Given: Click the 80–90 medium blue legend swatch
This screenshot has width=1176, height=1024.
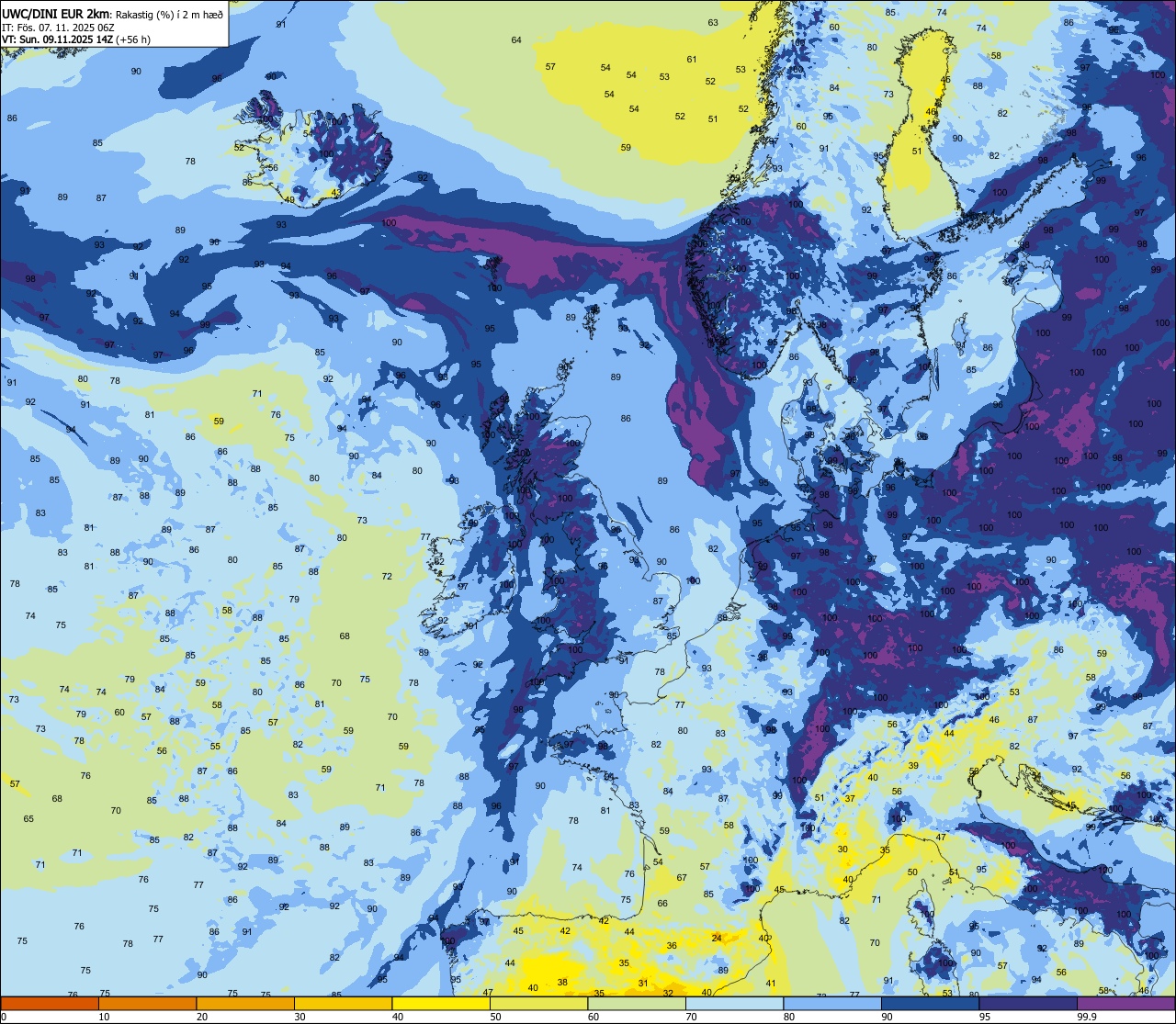Looking at the screenshot, I should (832, 1003).
